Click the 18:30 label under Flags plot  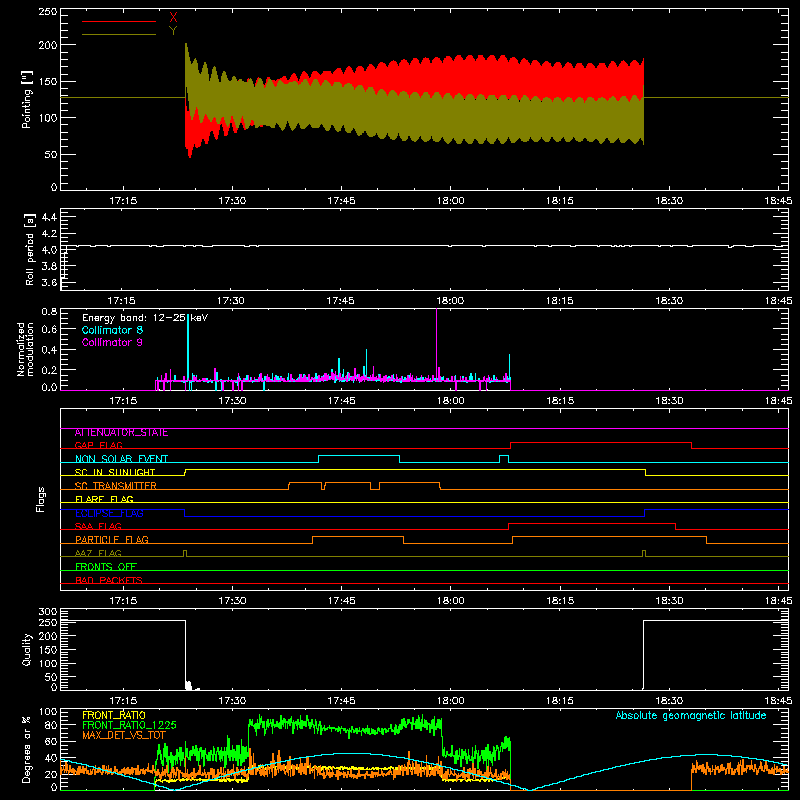tap(669, 601)
